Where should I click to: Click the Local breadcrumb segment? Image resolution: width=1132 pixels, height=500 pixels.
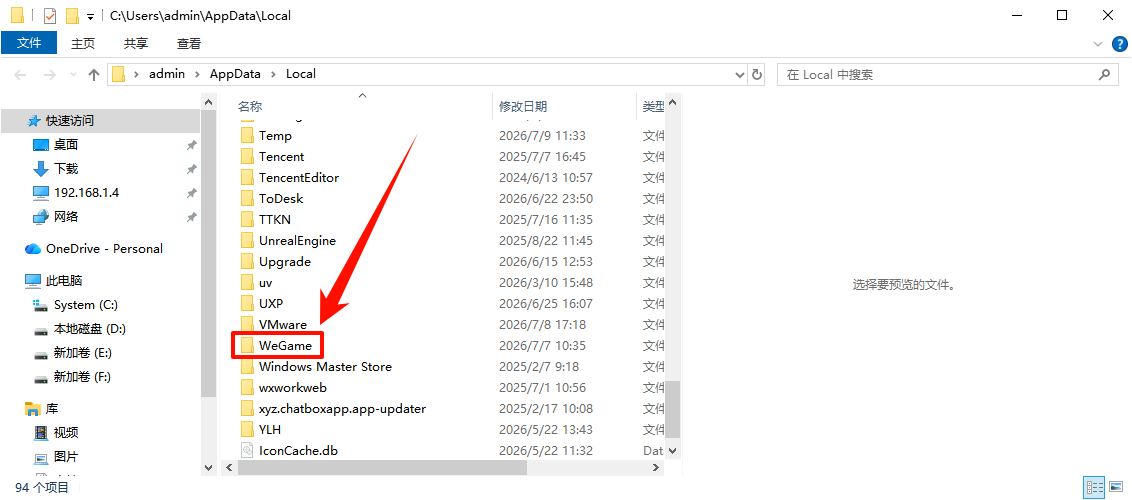[x=301, y=74]
